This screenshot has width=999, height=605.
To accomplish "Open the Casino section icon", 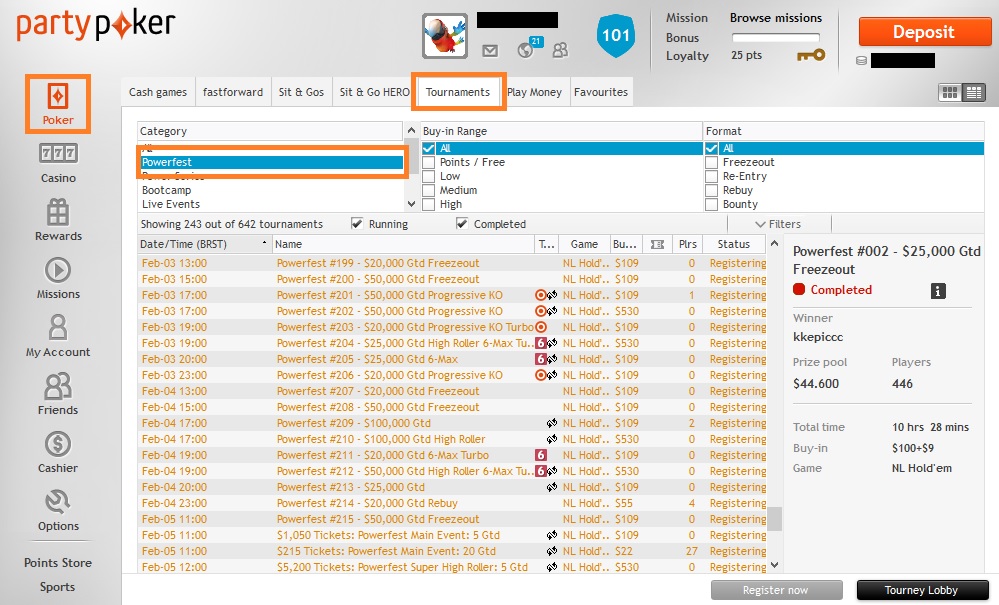I will click(58, 153).
